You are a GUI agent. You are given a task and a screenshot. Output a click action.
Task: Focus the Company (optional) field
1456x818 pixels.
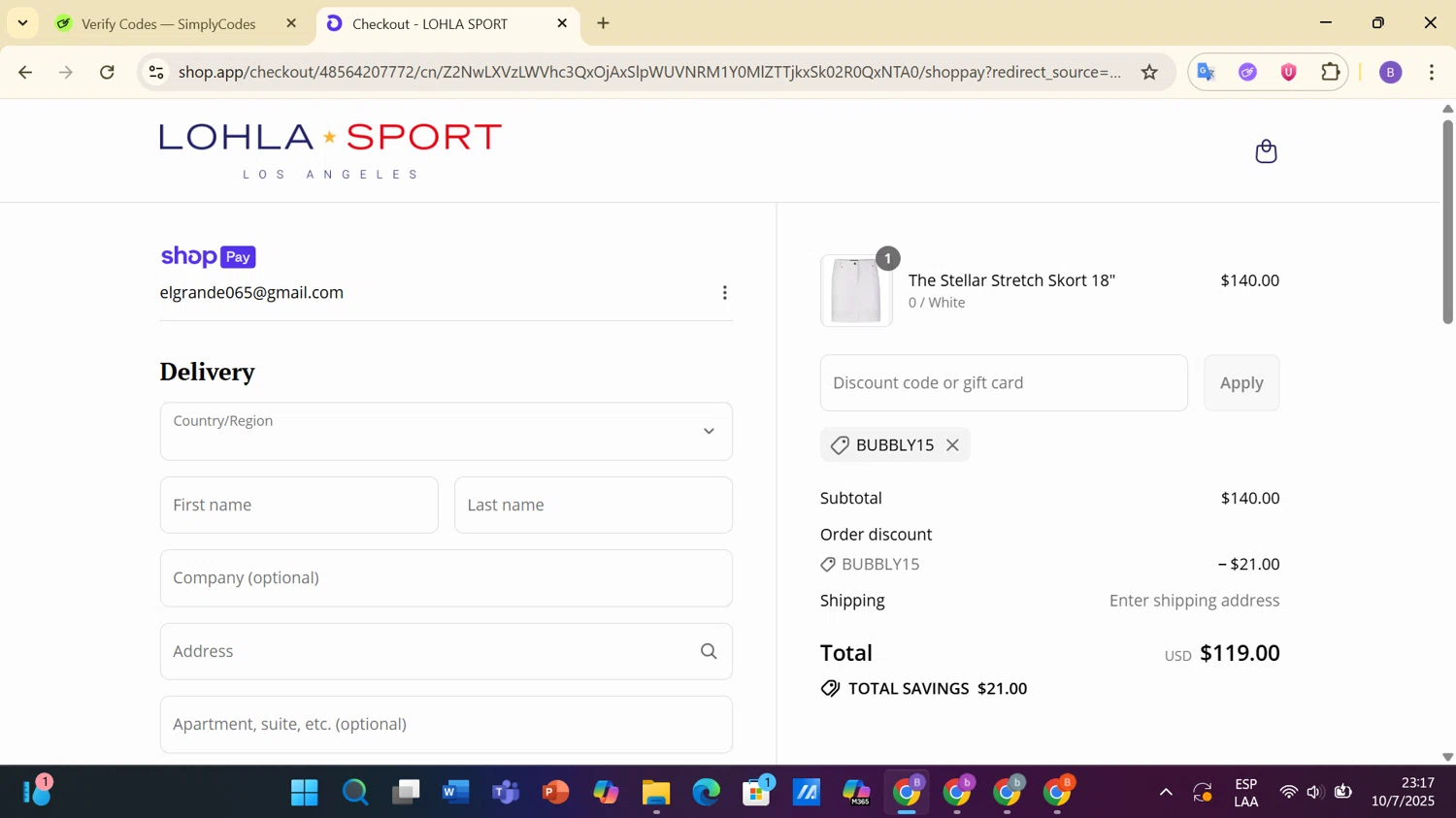coord(447,578)
